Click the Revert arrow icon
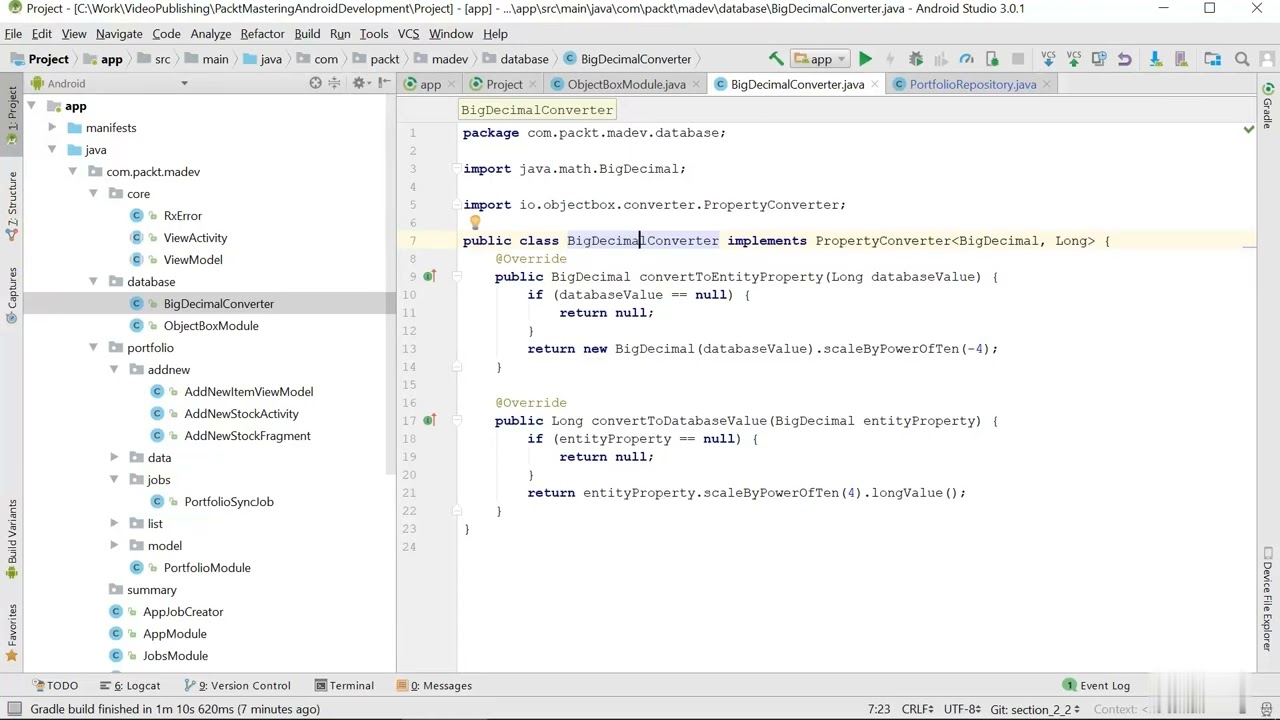The width and height of the screenshot is (1280, 720). click(1124, 59)
